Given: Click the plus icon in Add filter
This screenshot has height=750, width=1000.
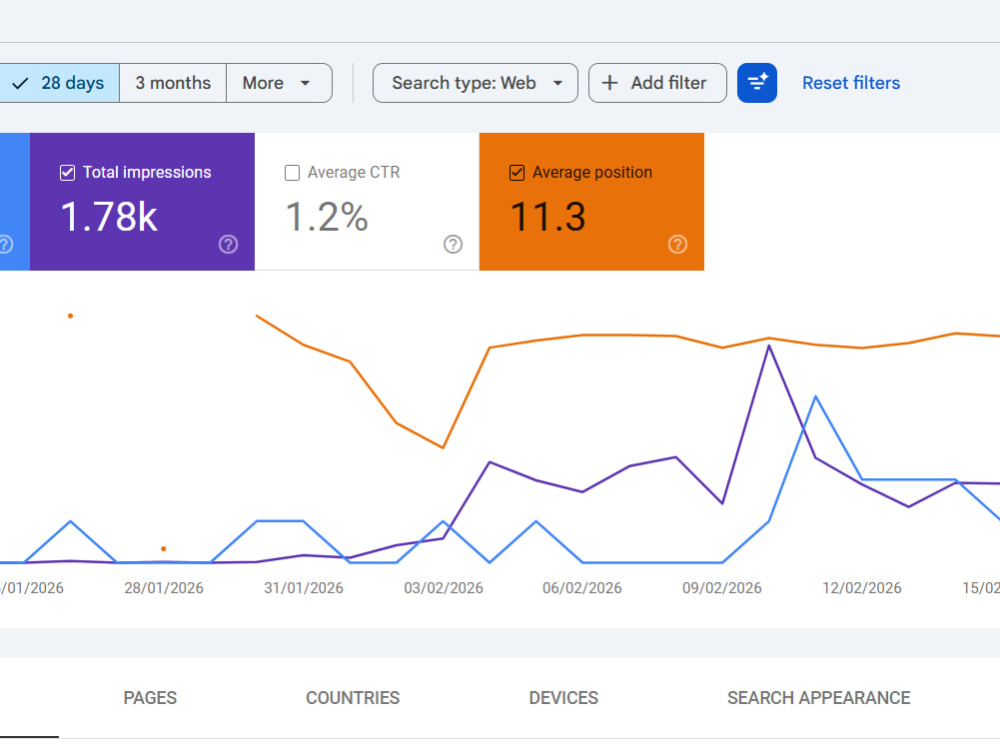Looking at the screenshot, I should point(610,83).
